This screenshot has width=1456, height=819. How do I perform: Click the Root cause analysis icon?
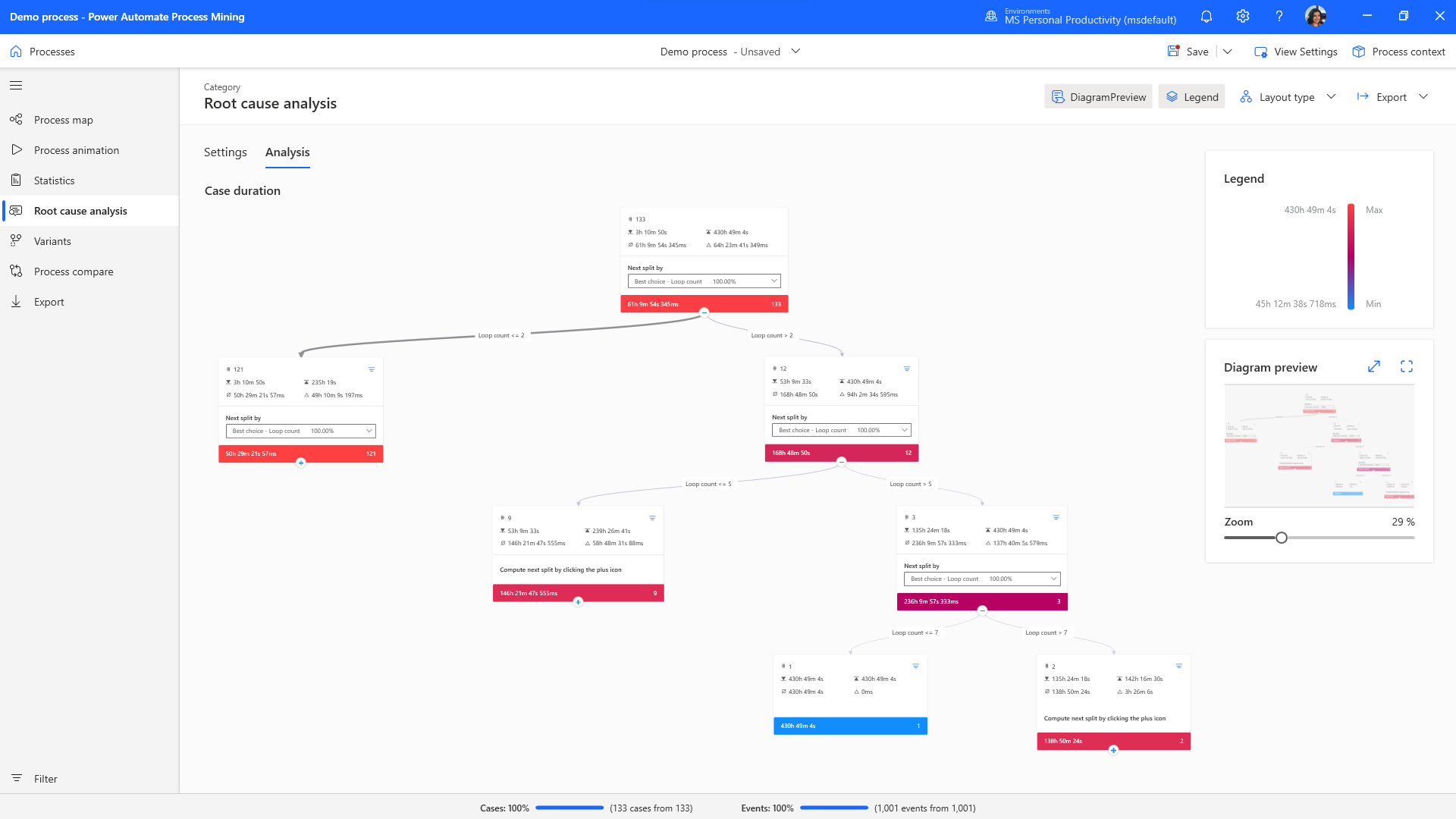tap(16, 210)
